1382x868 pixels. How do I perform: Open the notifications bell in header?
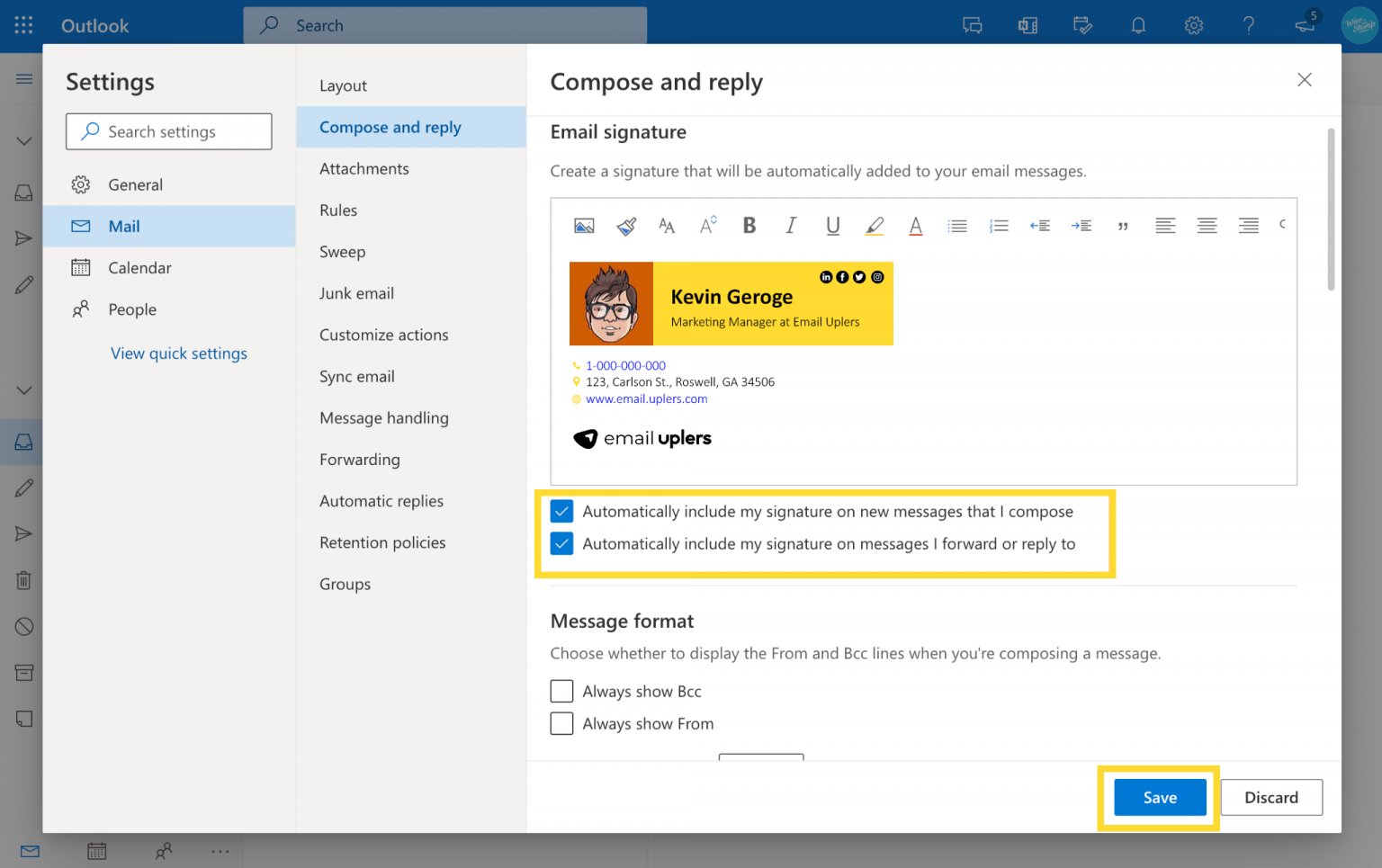1138,25
